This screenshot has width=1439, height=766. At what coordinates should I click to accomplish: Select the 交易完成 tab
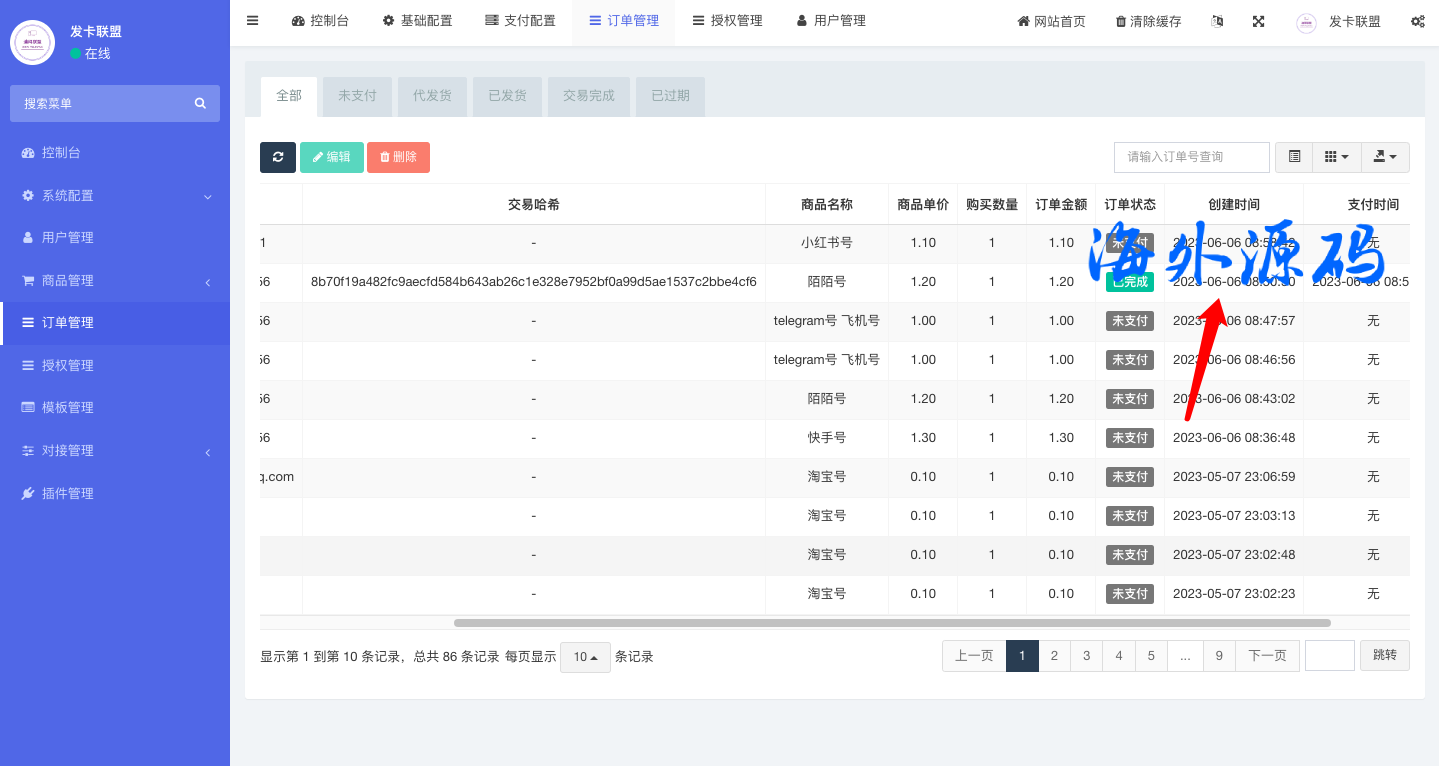[x=588, y=96]
